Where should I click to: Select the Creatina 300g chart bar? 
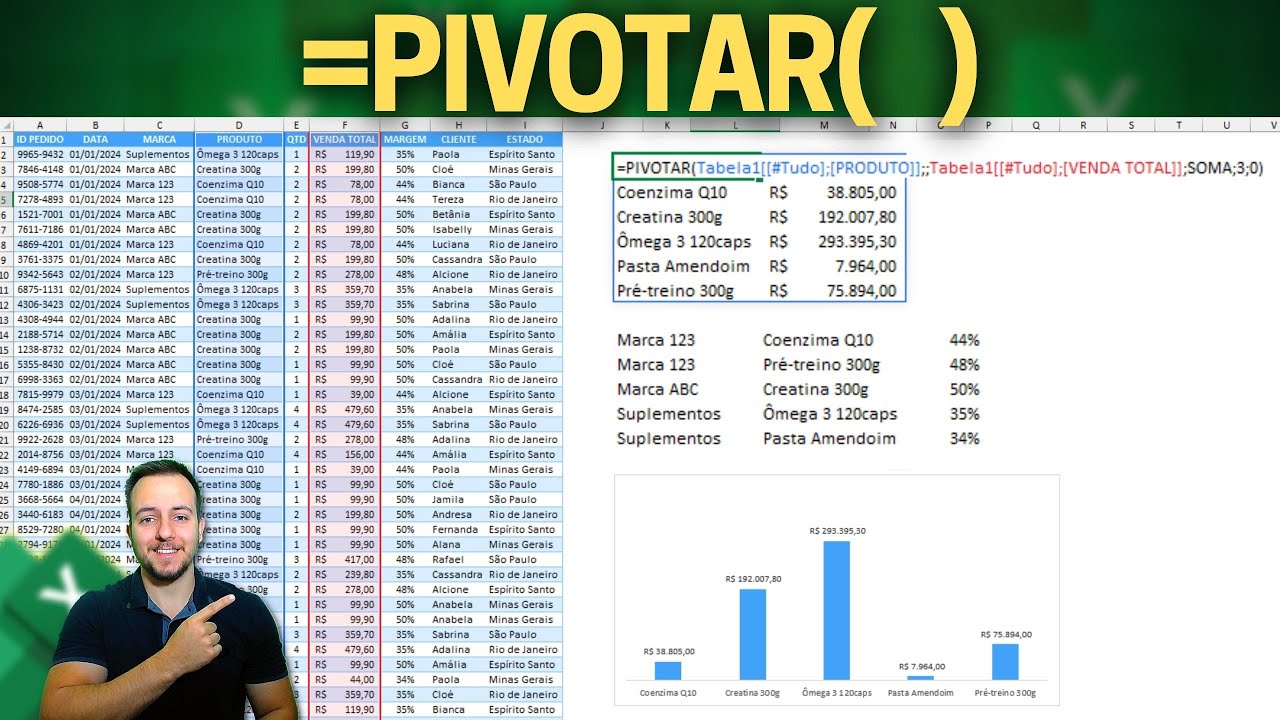click(753, 635)
